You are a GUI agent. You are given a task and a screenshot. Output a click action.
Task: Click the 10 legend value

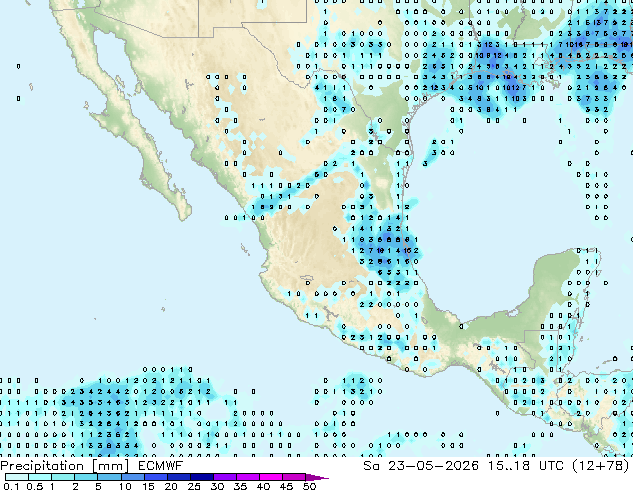point(125,486)
